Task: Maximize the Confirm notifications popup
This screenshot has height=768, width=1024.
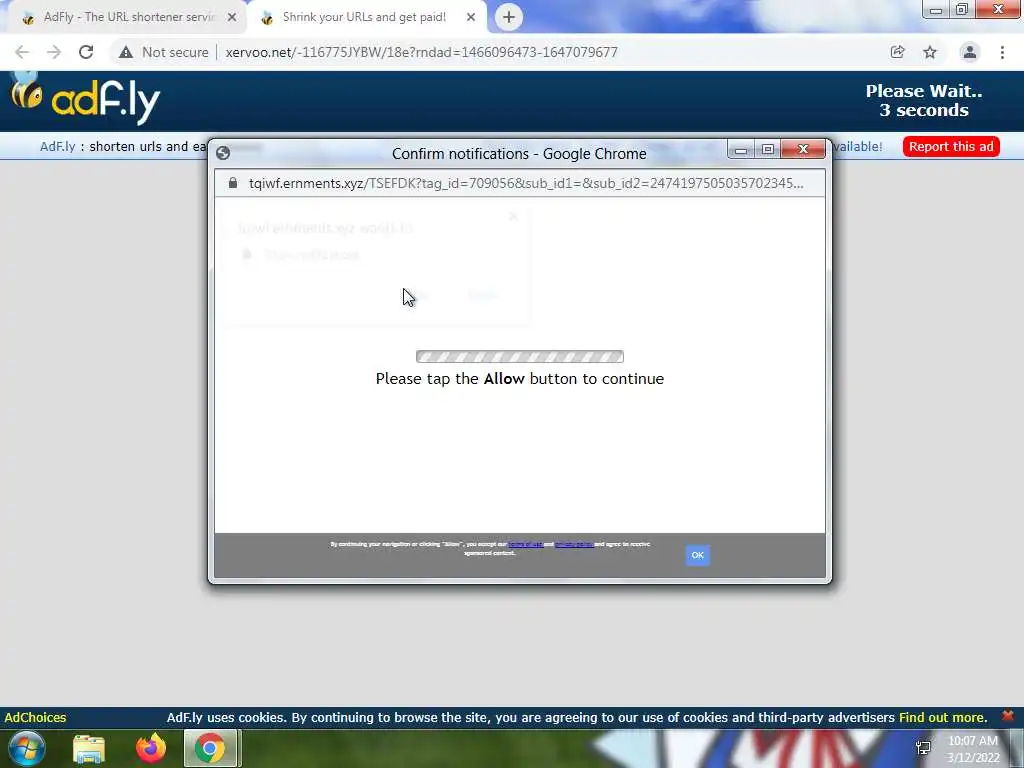Action: tap(768, 150)
